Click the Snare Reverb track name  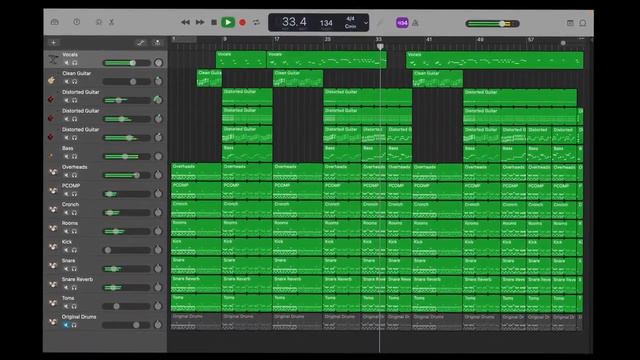pos(77,279)
